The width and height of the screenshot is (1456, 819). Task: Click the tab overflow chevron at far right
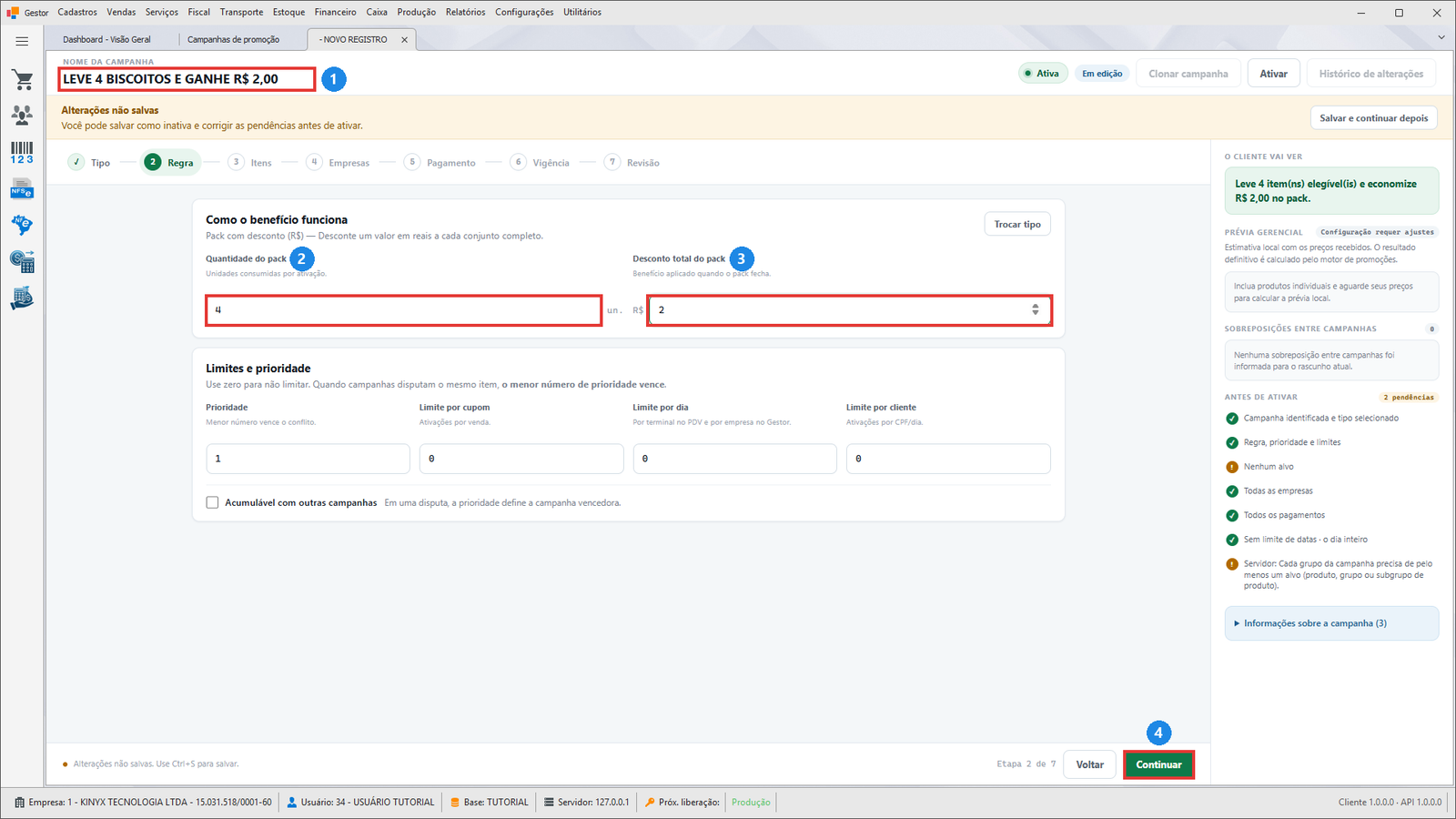point(1441,37)
